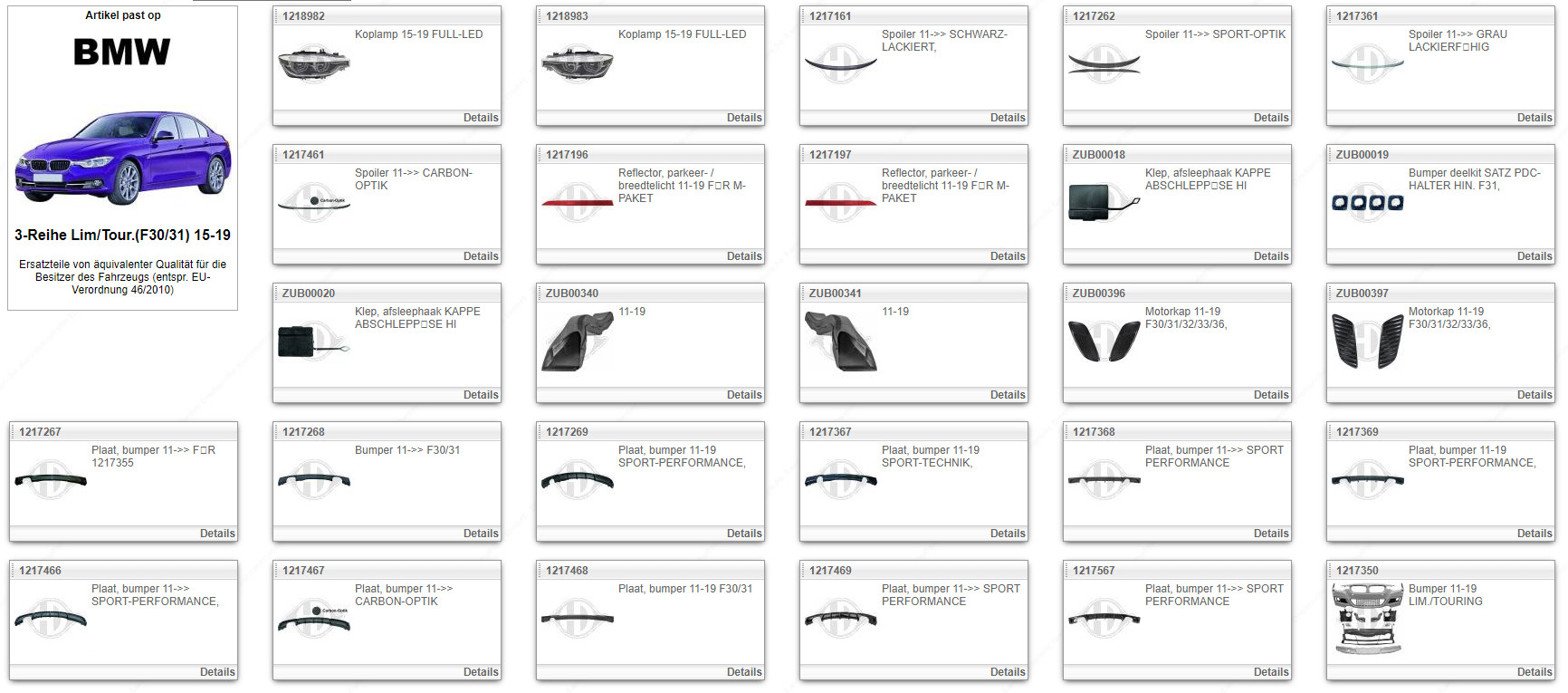Click red reflector image of 1217196

[x=577, y=202]
